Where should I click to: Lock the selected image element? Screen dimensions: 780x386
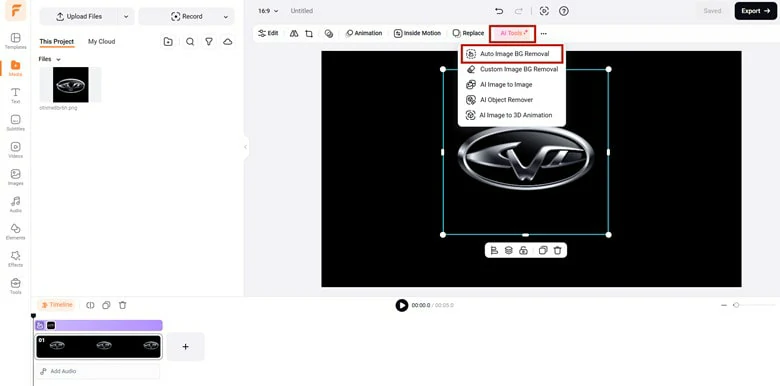pos(523,250)
